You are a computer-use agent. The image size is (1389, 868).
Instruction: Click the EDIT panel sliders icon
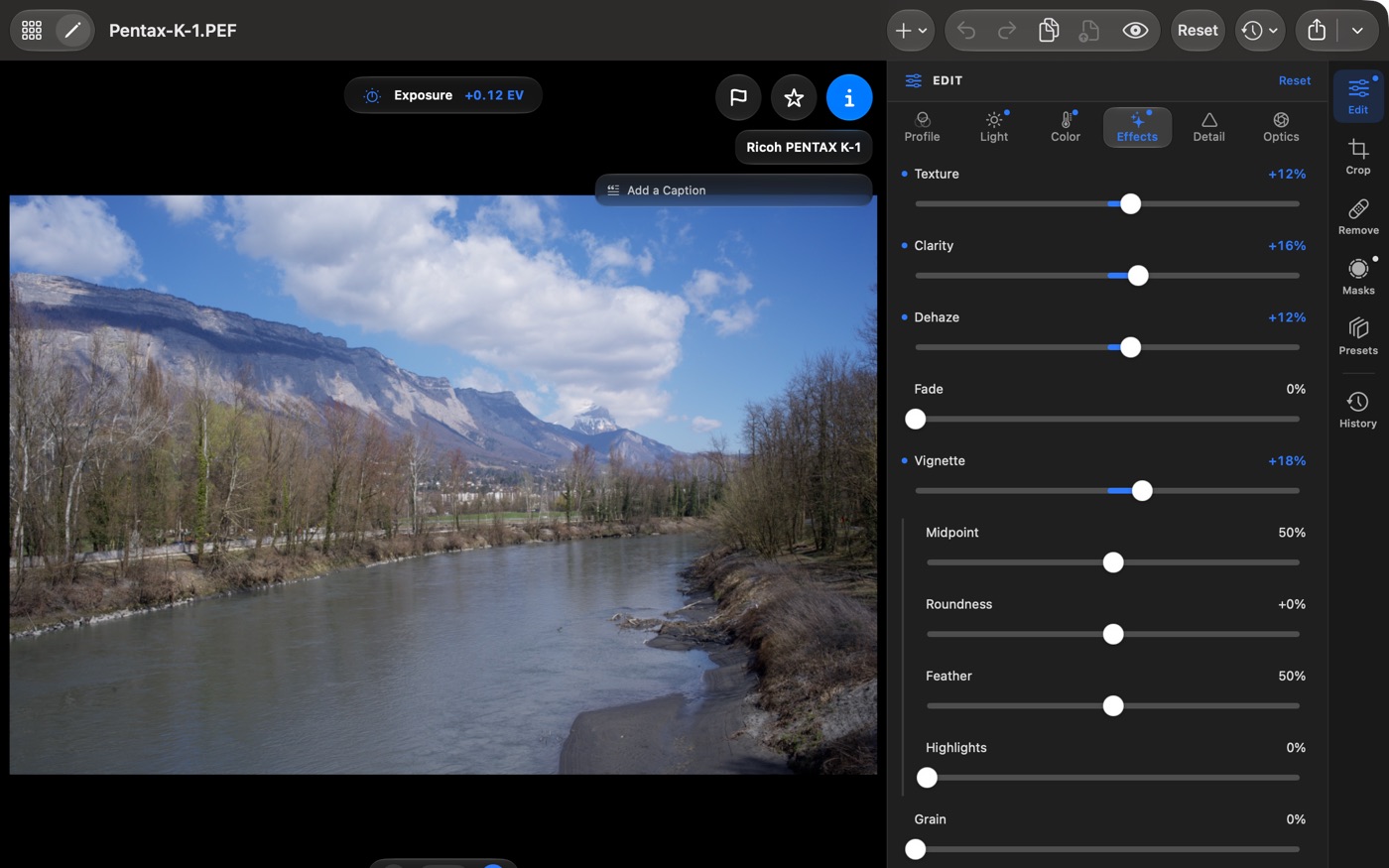pyautogui.click(x=913, y=80)
